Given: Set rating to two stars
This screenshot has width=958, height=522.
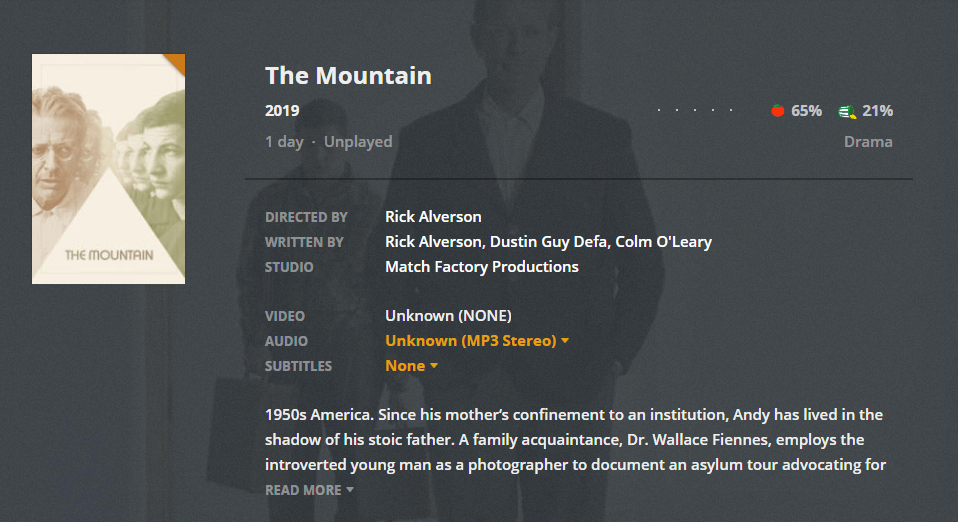Looking at the screenshot, I should (677, 111).
